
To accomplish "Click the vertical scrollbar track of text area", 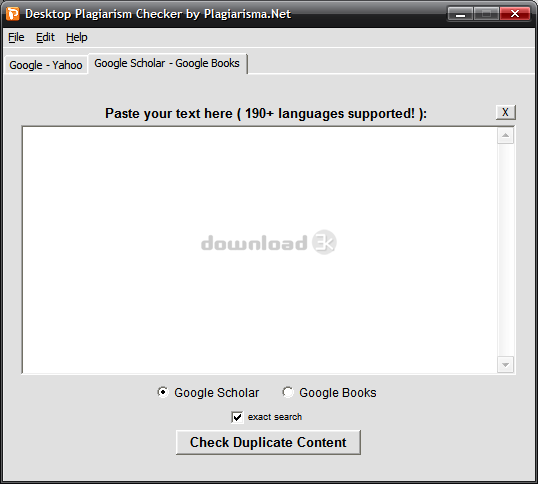I will 505,250.
